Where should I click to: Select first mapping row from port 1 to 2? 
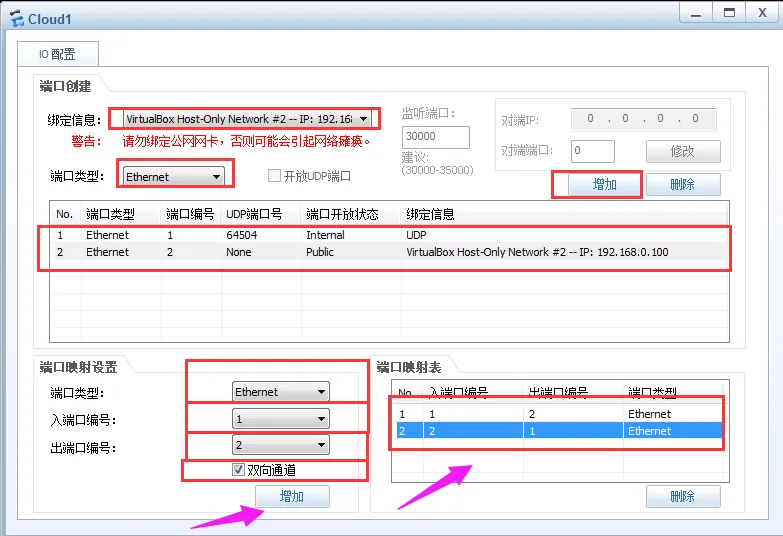point(555,414)
